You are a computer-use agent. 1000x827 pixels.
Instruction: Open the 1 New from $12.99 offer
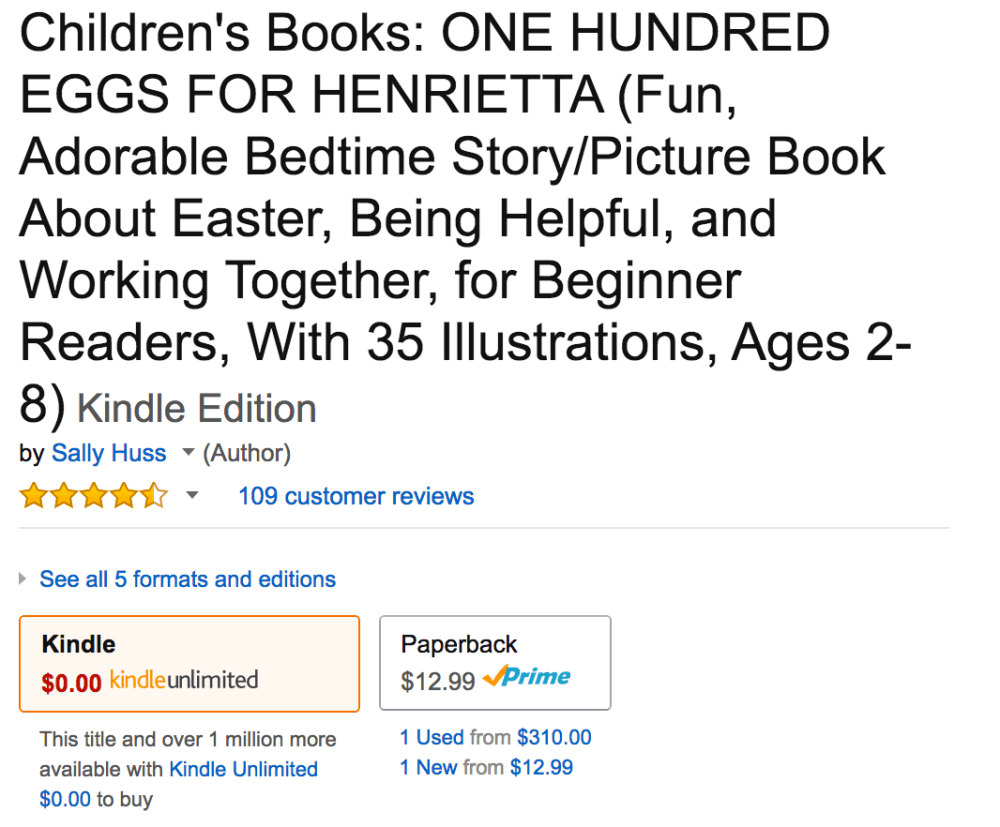[x=487, y=768]
